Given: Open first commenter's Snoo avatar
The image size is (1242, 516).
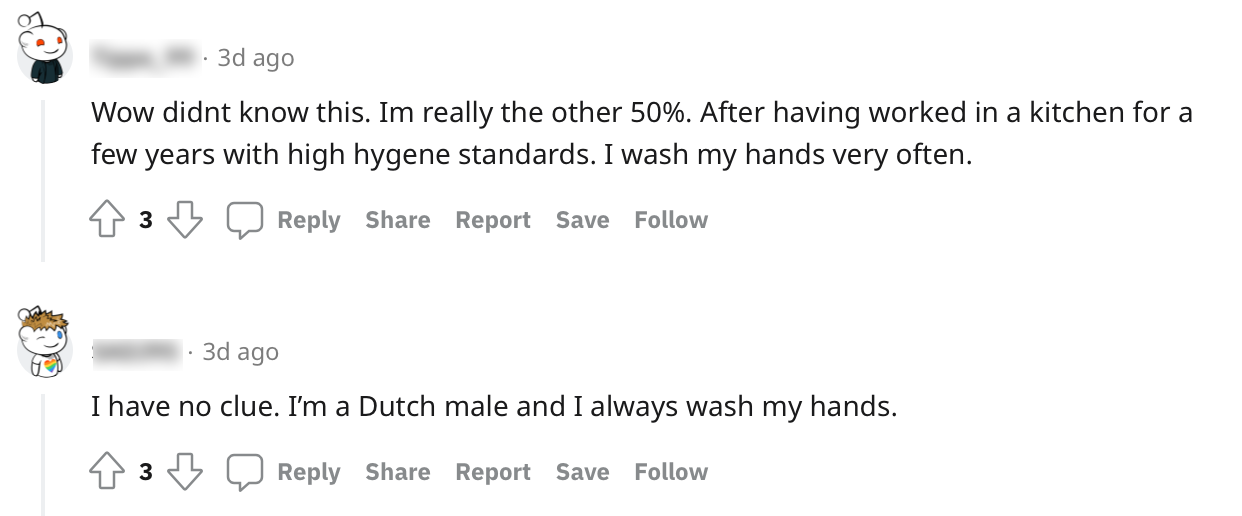Looking at the screenshot, I should click(x=44, y=50).
